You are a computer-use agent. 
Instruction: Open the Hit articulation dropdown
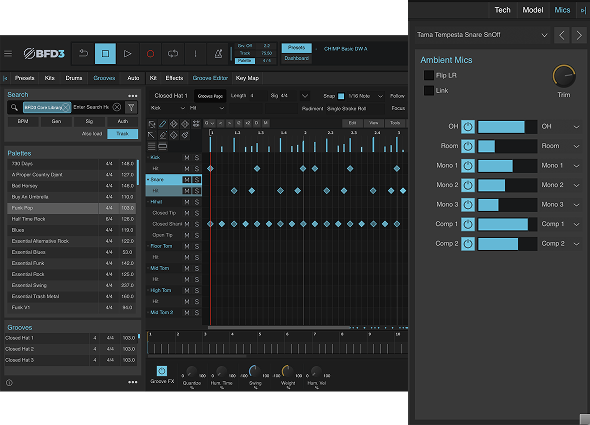207,108
